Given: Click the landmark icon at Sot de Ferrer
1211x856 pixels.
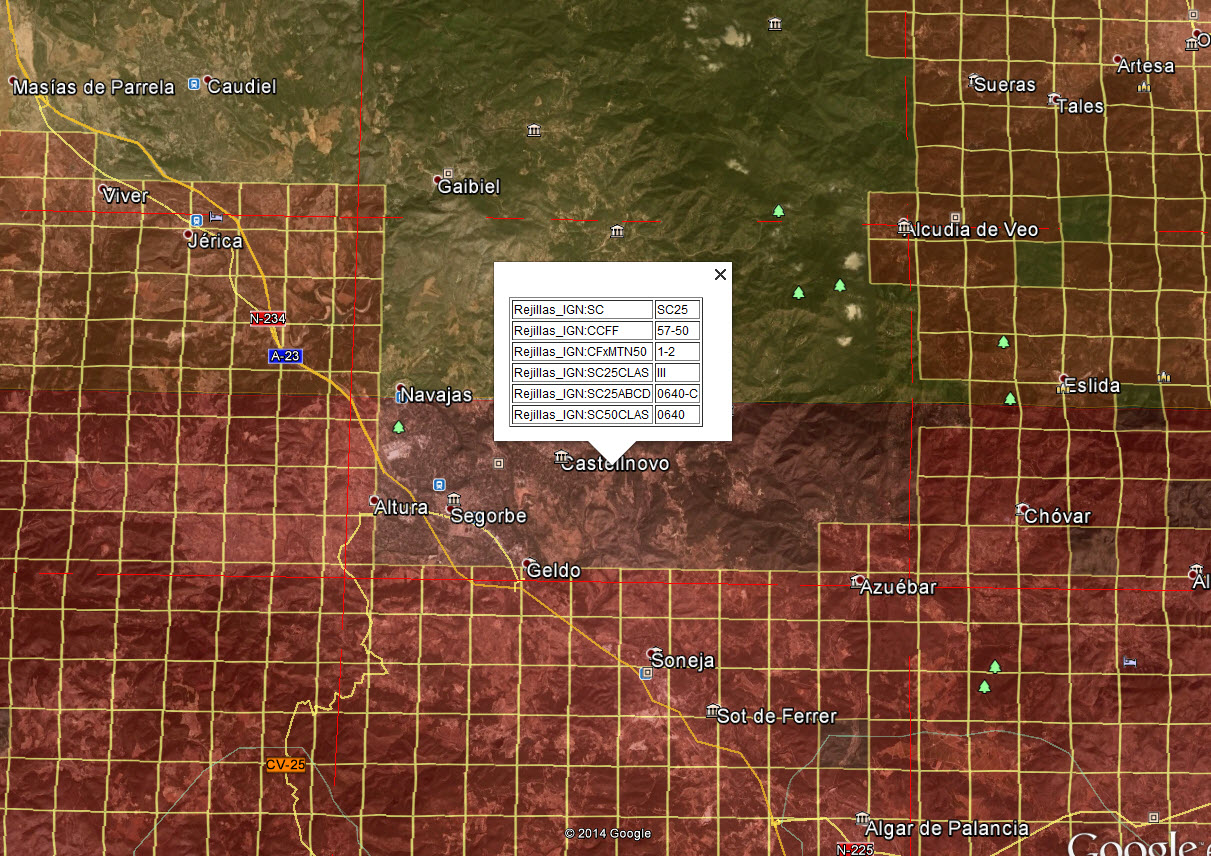Looking at the screenshot, I should pos(711,711).
